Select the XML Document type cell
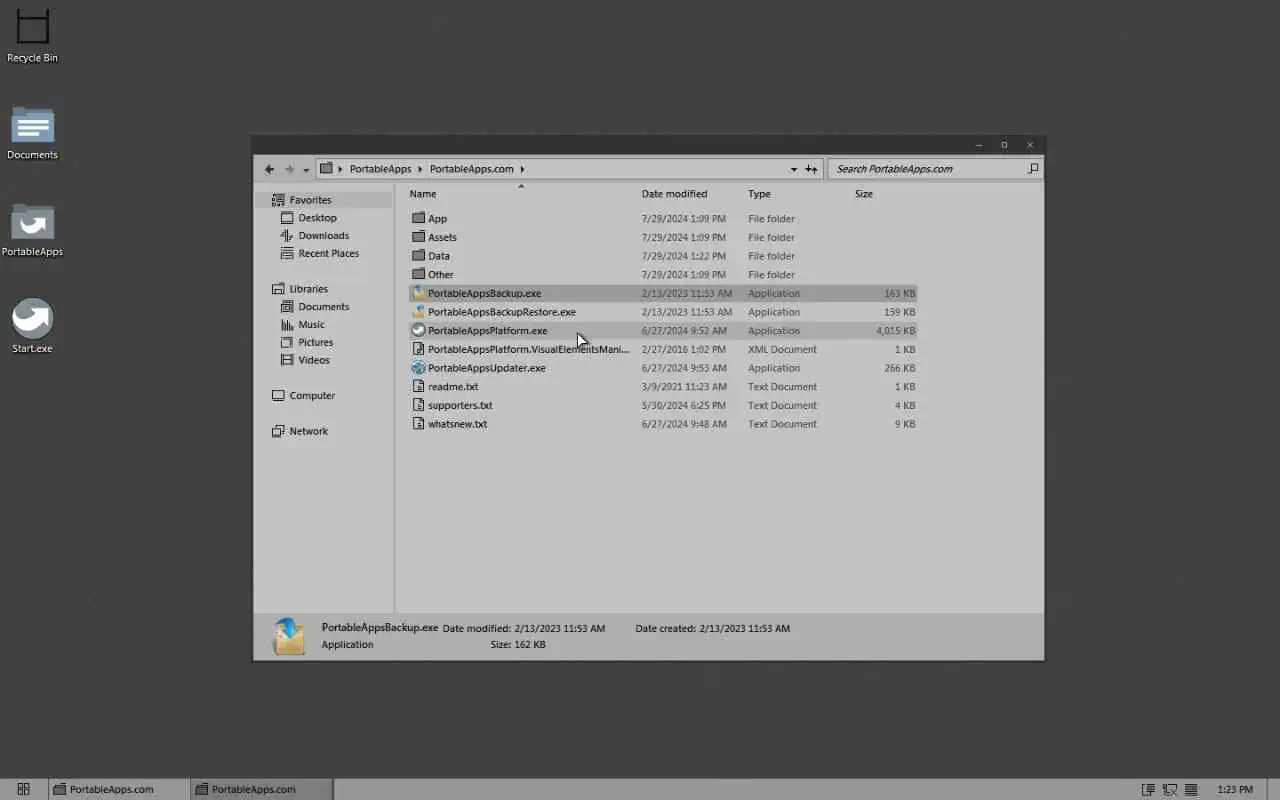Screen dimensions: 1280x800 coord(782,350)
